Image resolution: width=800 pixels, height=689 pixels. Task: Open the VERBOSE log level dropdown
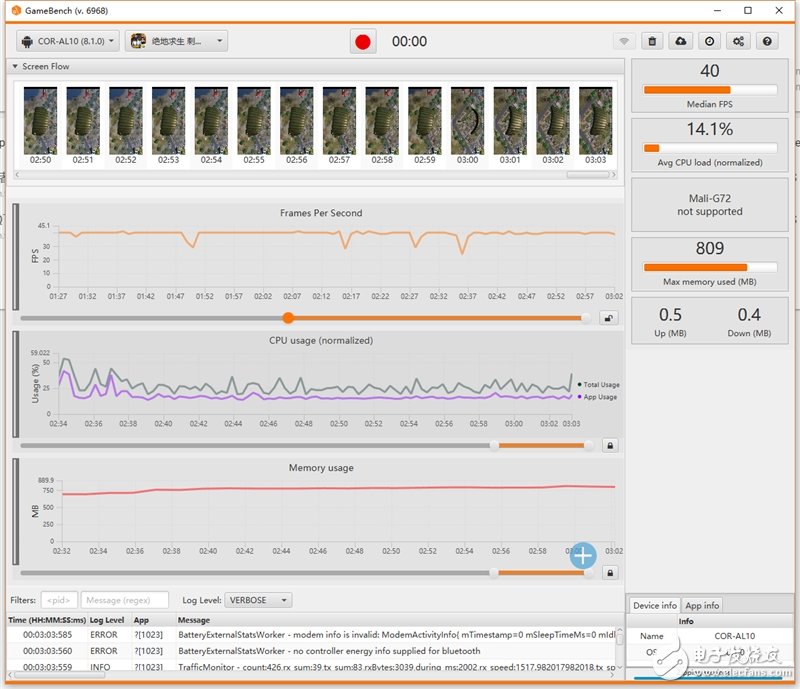click(258, 600)
